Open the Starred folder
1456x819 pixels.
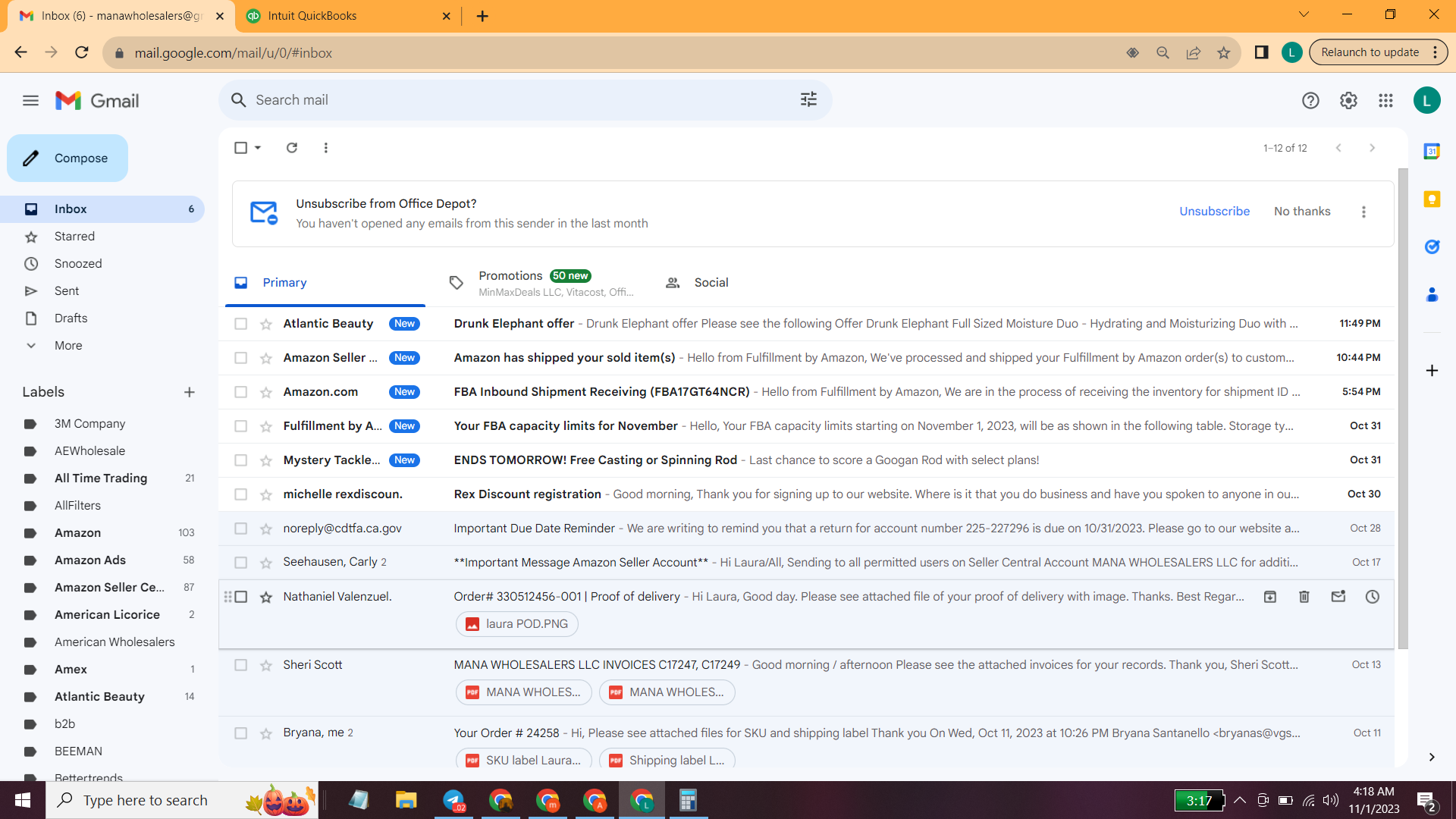[x=102, y=237]
